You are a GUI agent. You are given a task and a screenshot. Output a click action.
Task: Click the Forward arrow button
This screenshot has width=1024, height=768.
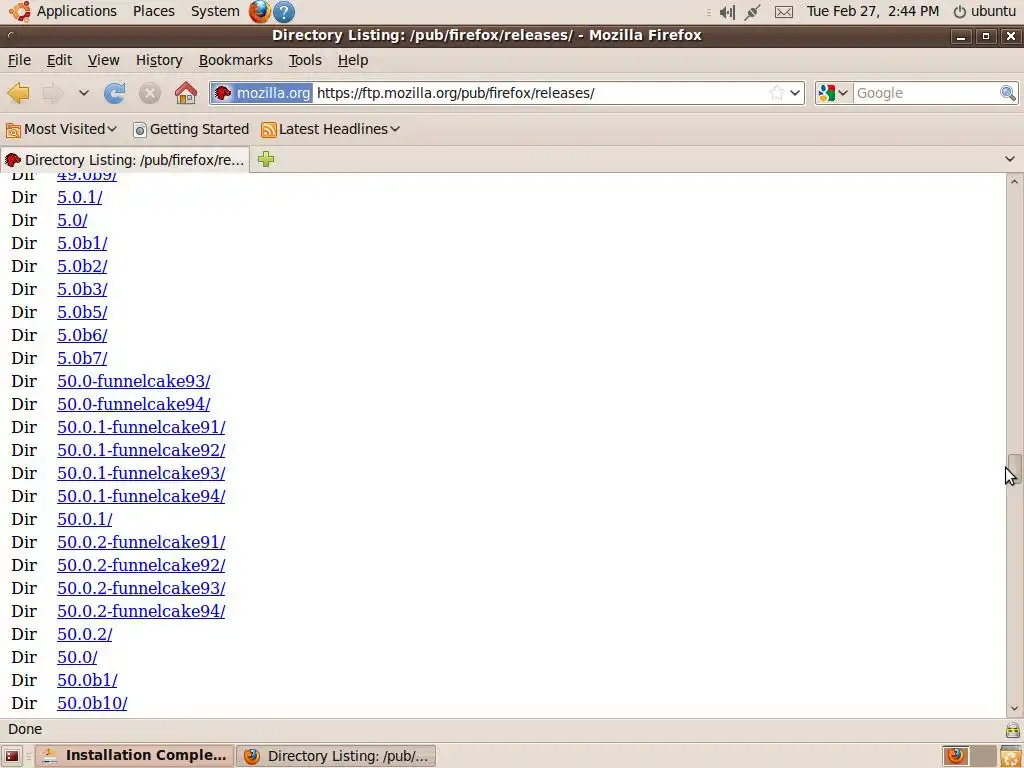click(x=52, y=93)
